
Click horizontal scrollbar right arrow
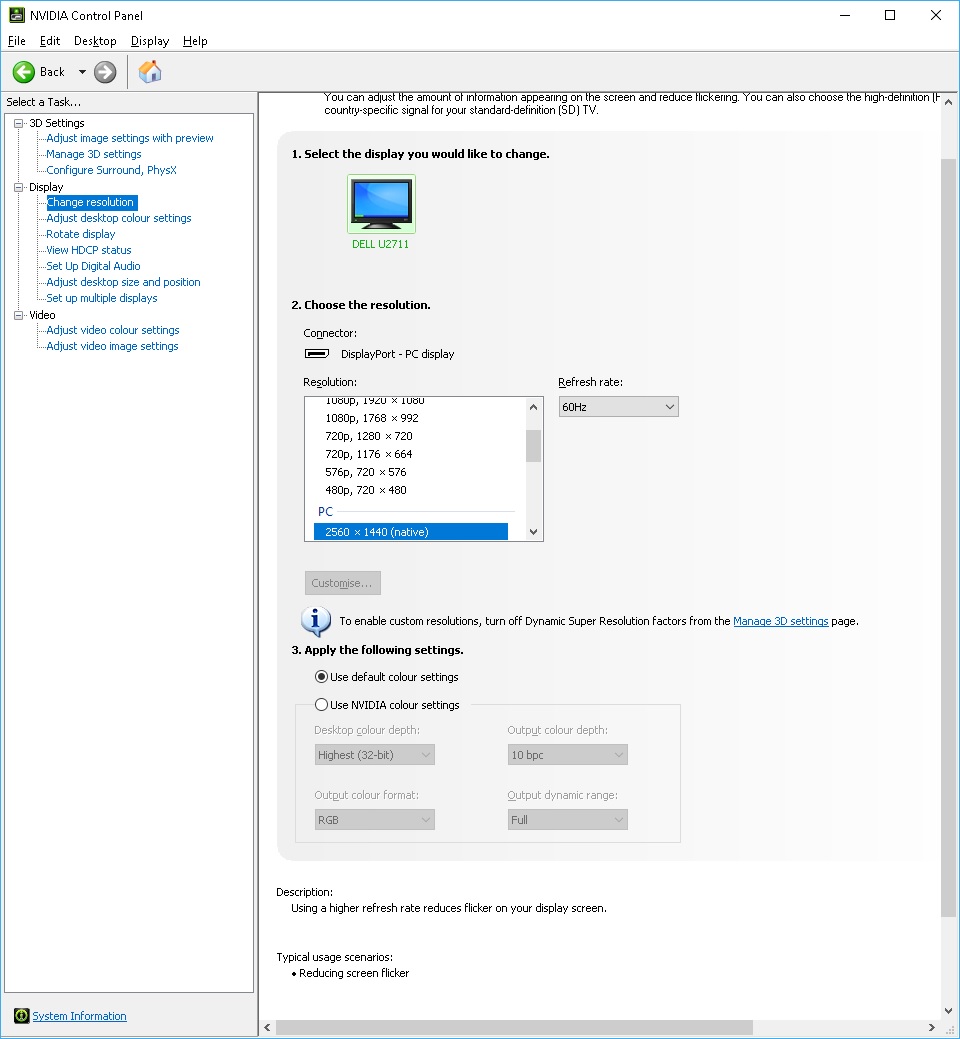pyautogui.click(x=932, y=1028)
